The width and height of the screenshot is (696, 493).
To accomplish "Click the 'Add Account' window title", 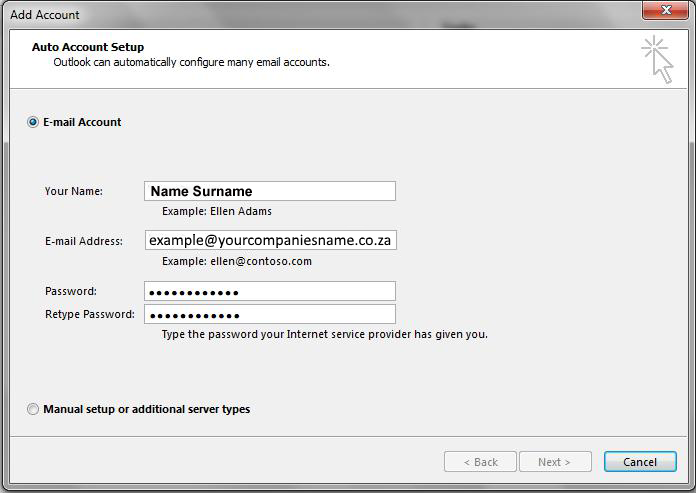I will coord(45,15).
